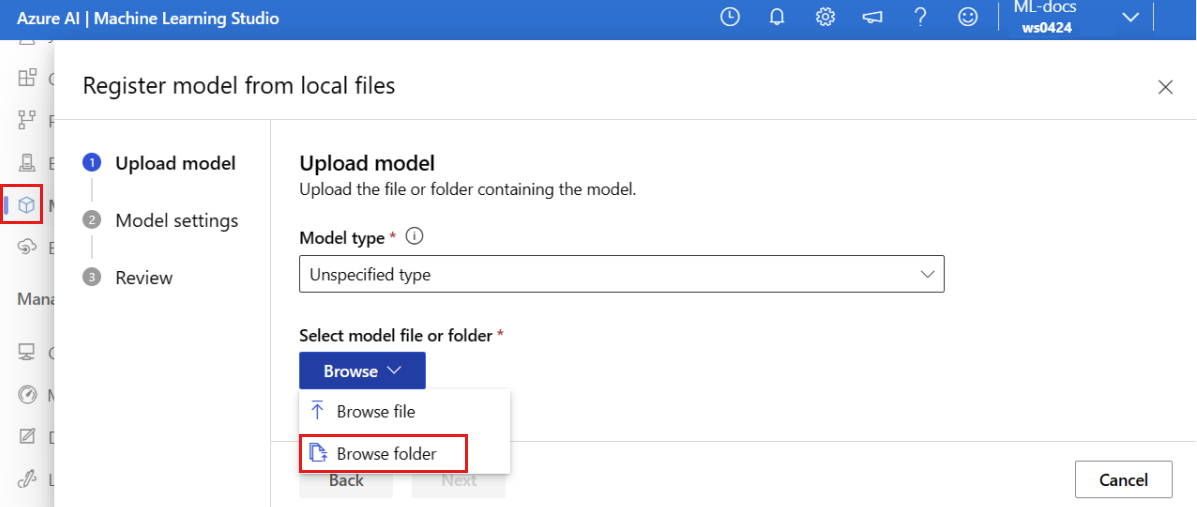Select the Upload model step
The image size is (1197, 507).
(x=175, y=163)
